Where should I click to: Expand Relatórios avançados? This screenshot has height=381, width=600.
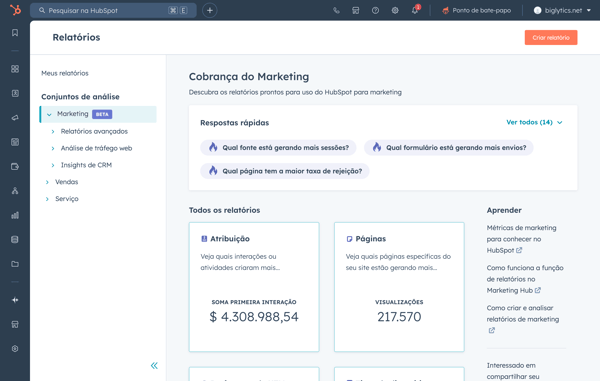click(53, 132)
